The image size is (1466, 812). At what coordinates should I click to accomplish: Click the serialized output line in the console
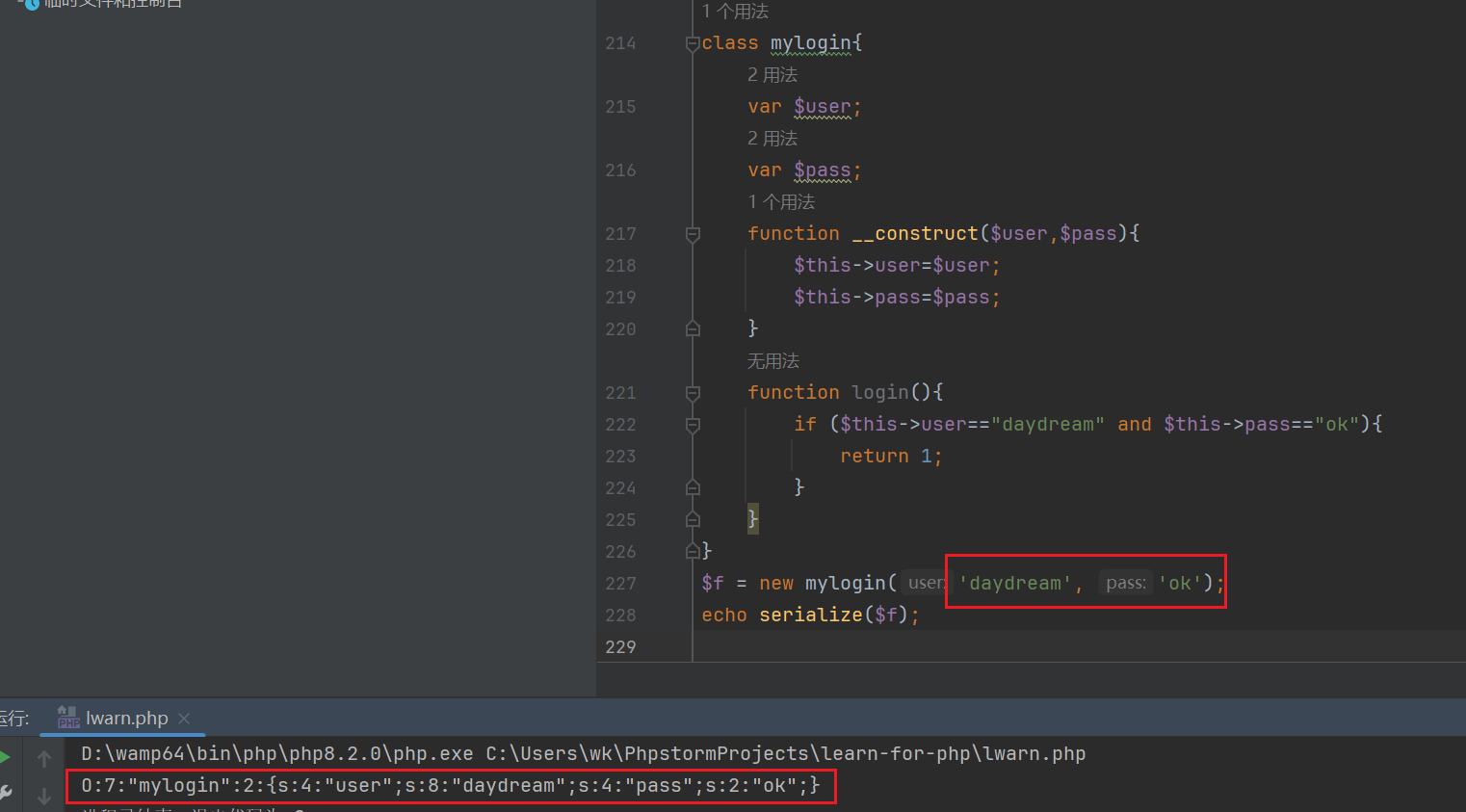coord(451,786)
